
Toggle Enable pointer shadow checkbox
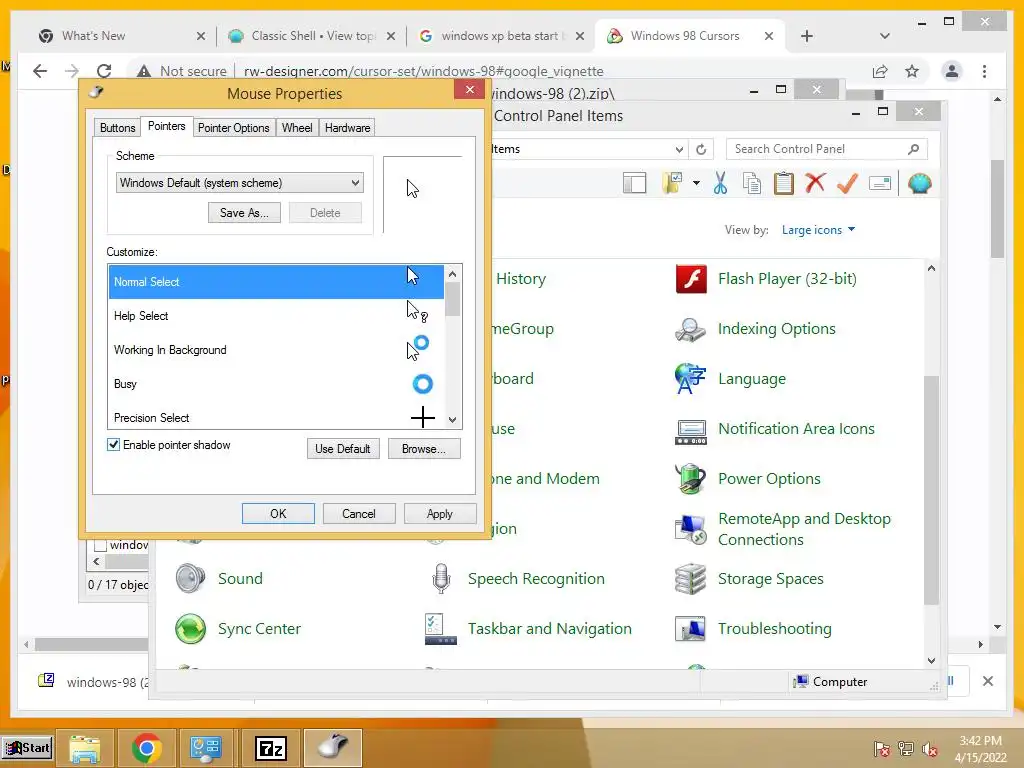pos(113,445)
